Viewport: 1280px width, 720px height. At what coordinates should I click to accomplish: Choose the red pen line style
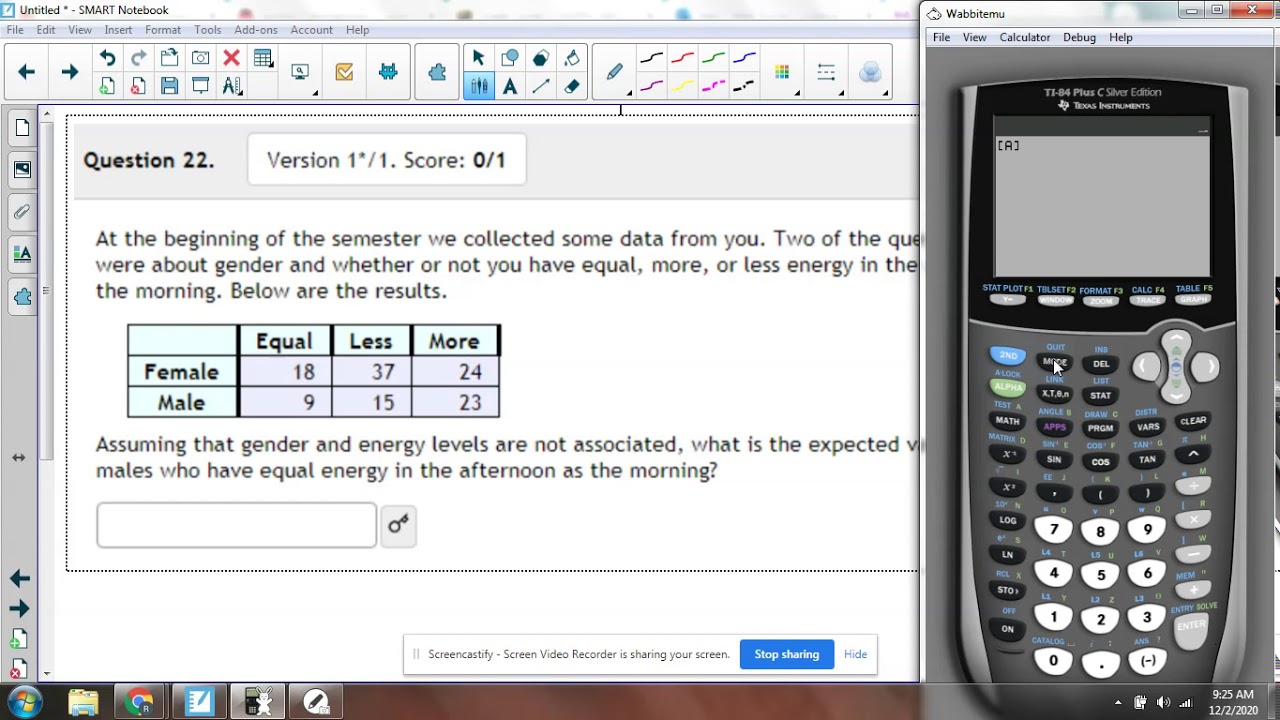click(x=682, y=59)
